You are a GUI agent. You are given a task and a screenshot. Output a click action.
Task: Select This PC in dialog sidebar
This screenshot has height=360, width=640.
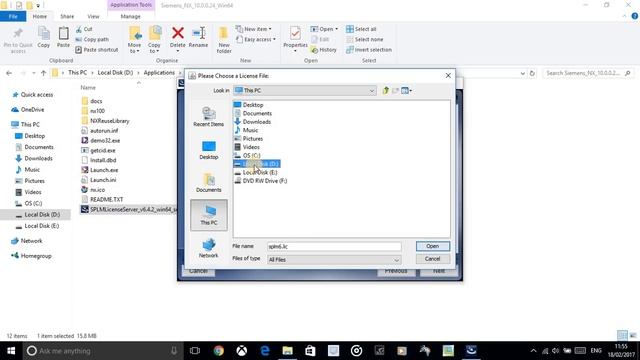tap(209, 215)
